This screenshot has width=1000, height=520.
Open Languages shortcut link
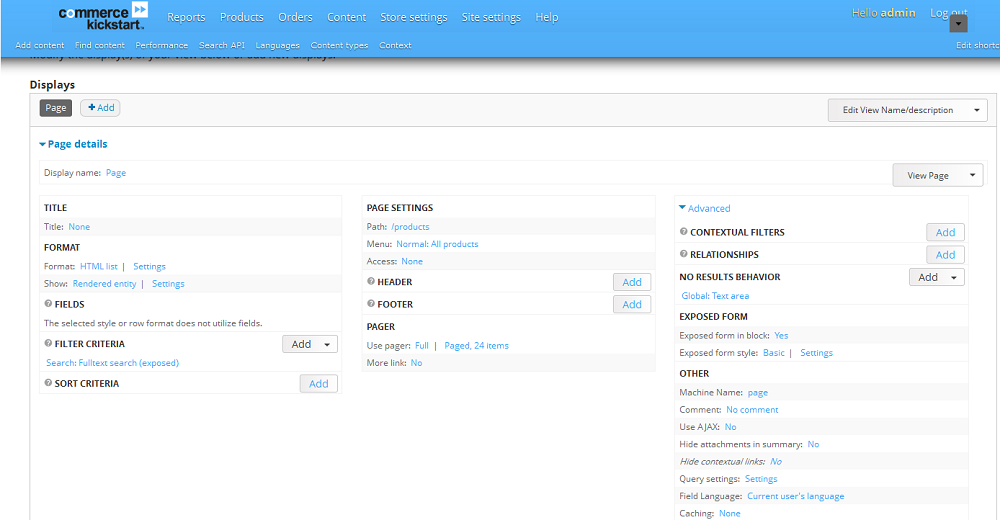pos(277,45)
